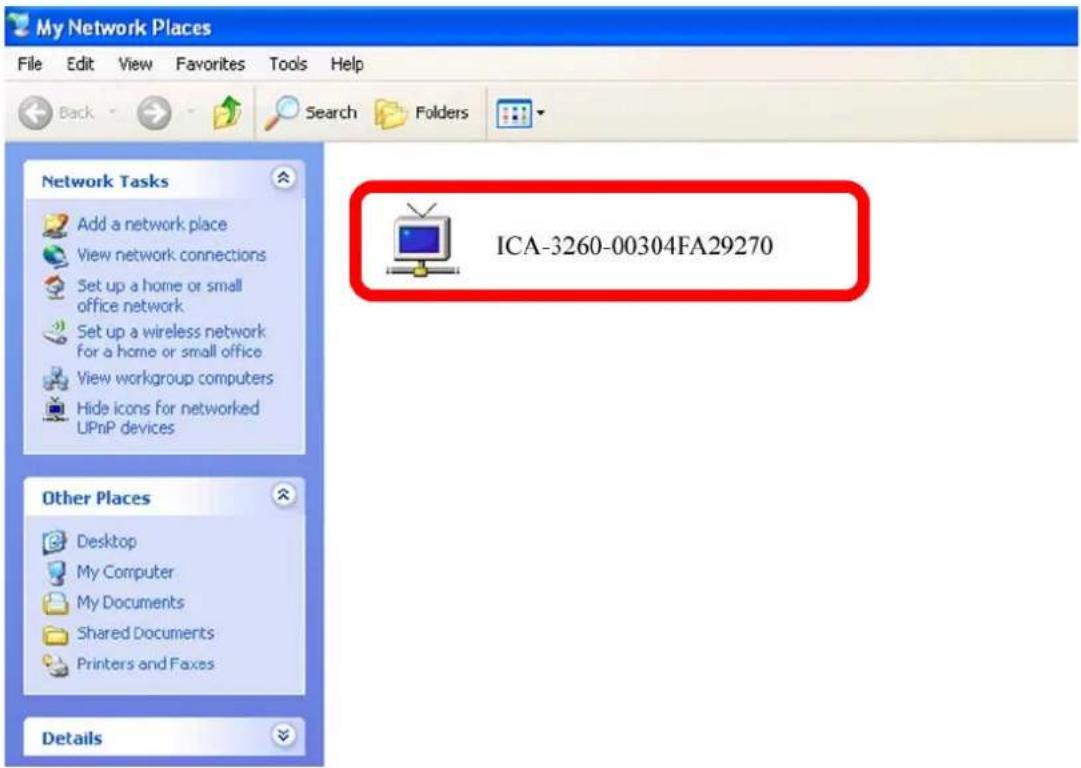1081x768 pixels.
Task: Click the Views toolbar icon
Action: [514, 113]
